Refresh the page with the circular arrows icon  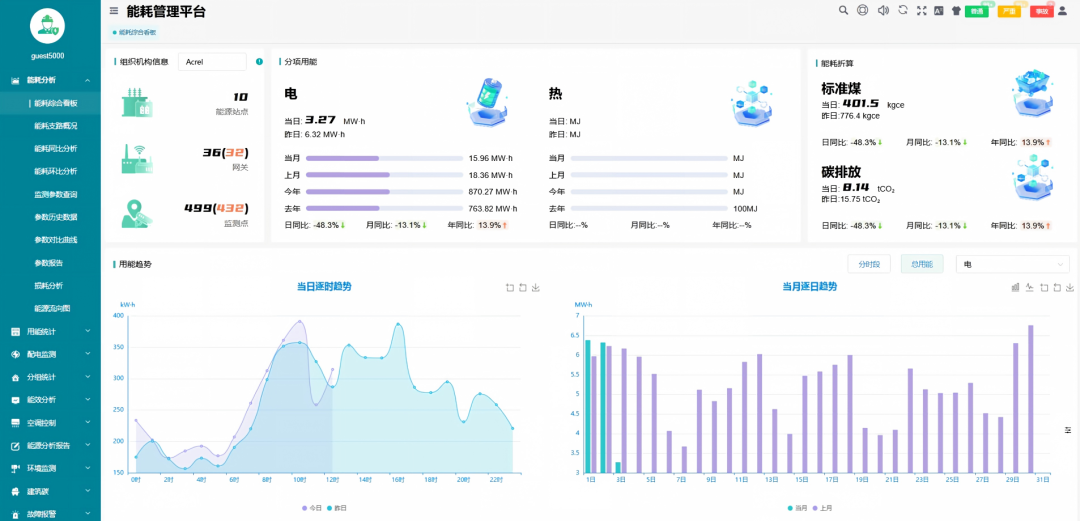pyautogui.click(x=903, y=10)
